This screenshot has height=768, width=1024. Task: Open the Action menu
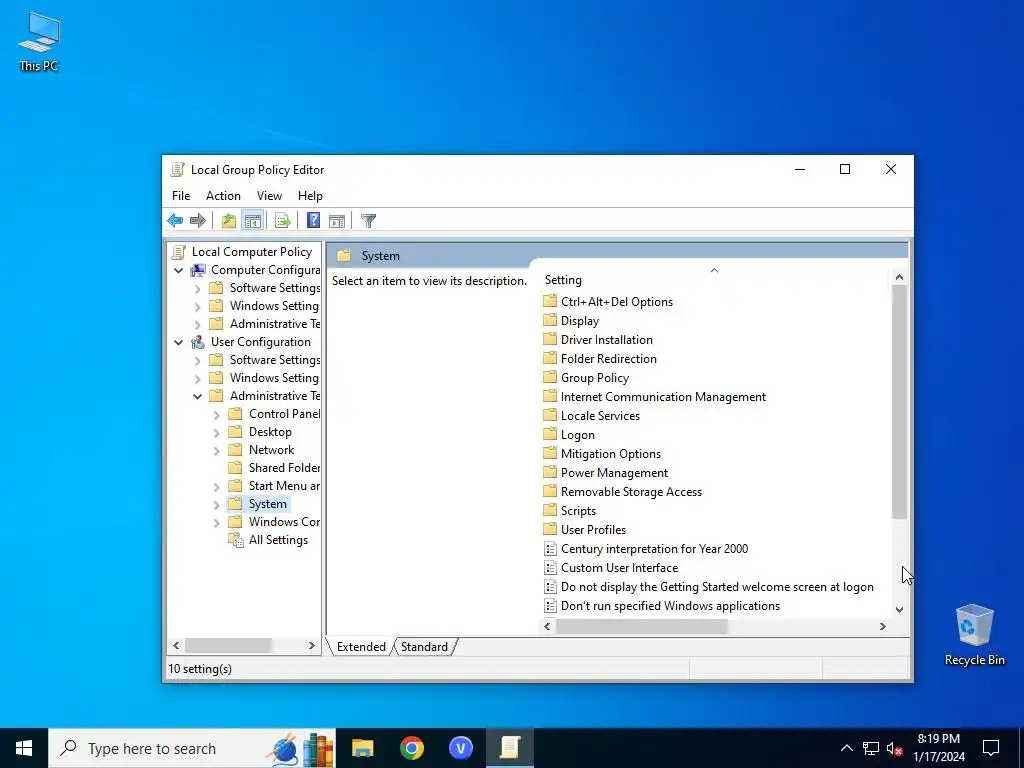tap(223, 196)
